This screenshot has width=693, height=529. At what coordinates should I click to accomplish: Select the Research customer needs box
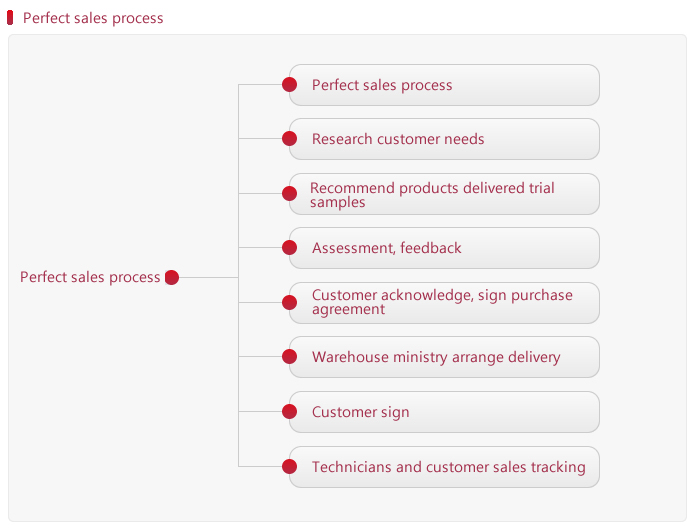click(x=444, y=139)
